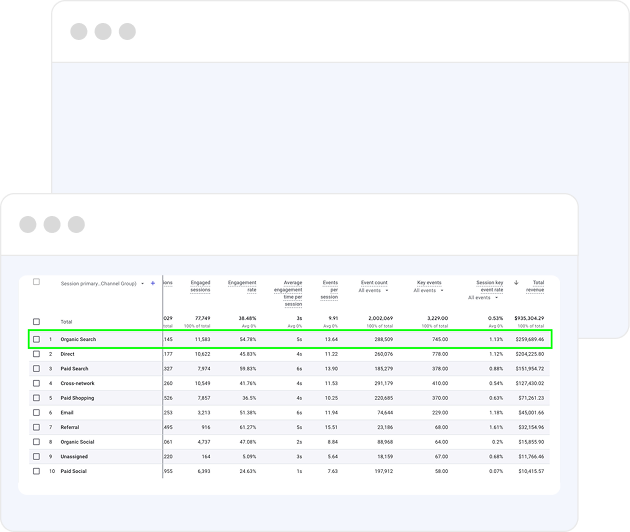Toggle the select-all checkbox in the table header

tap(36, 282)
